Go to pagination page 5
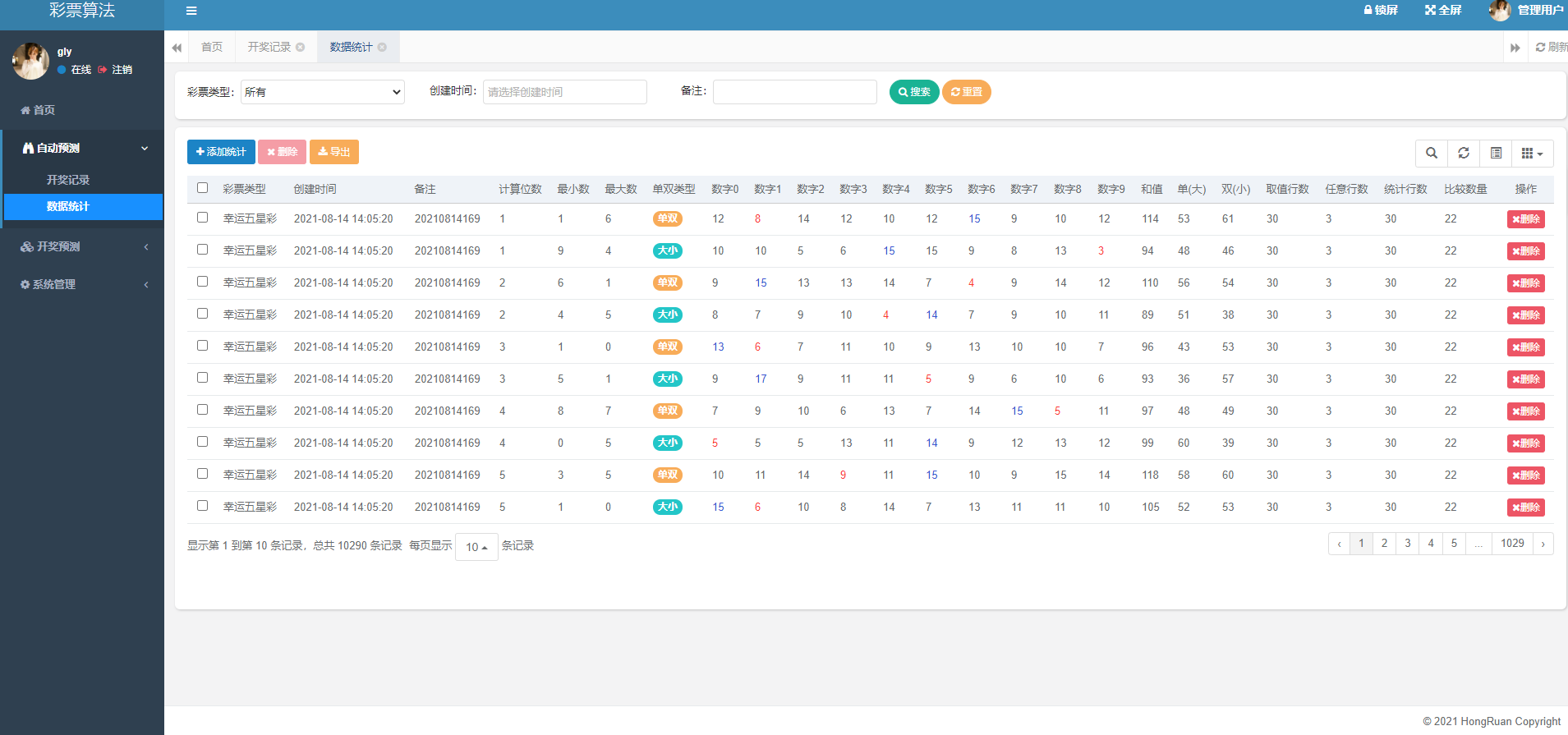This screenshot has height=735, width=1568. point(1454,544)
